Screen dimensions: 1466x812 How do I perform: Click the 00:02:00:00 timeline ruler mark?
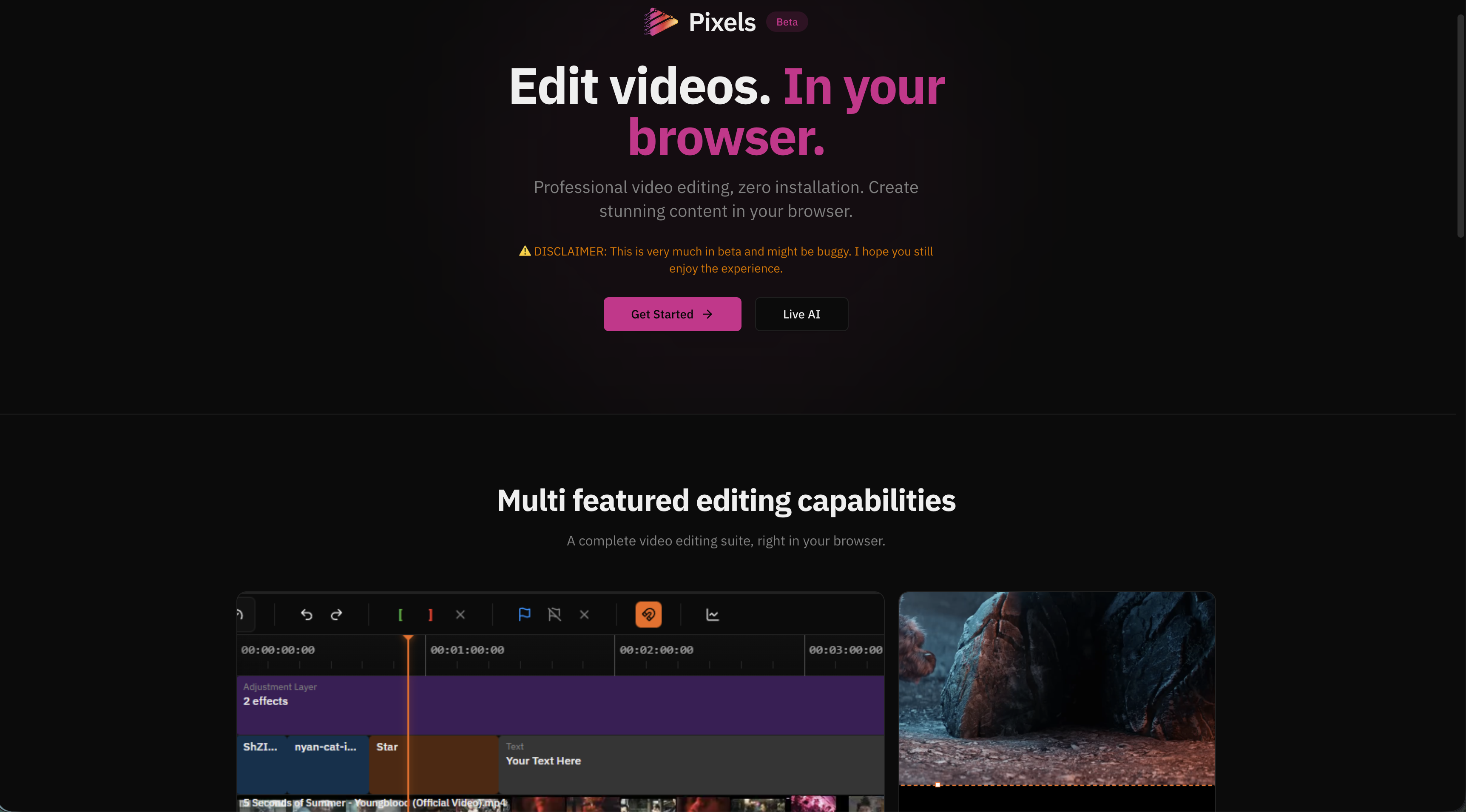656,650
